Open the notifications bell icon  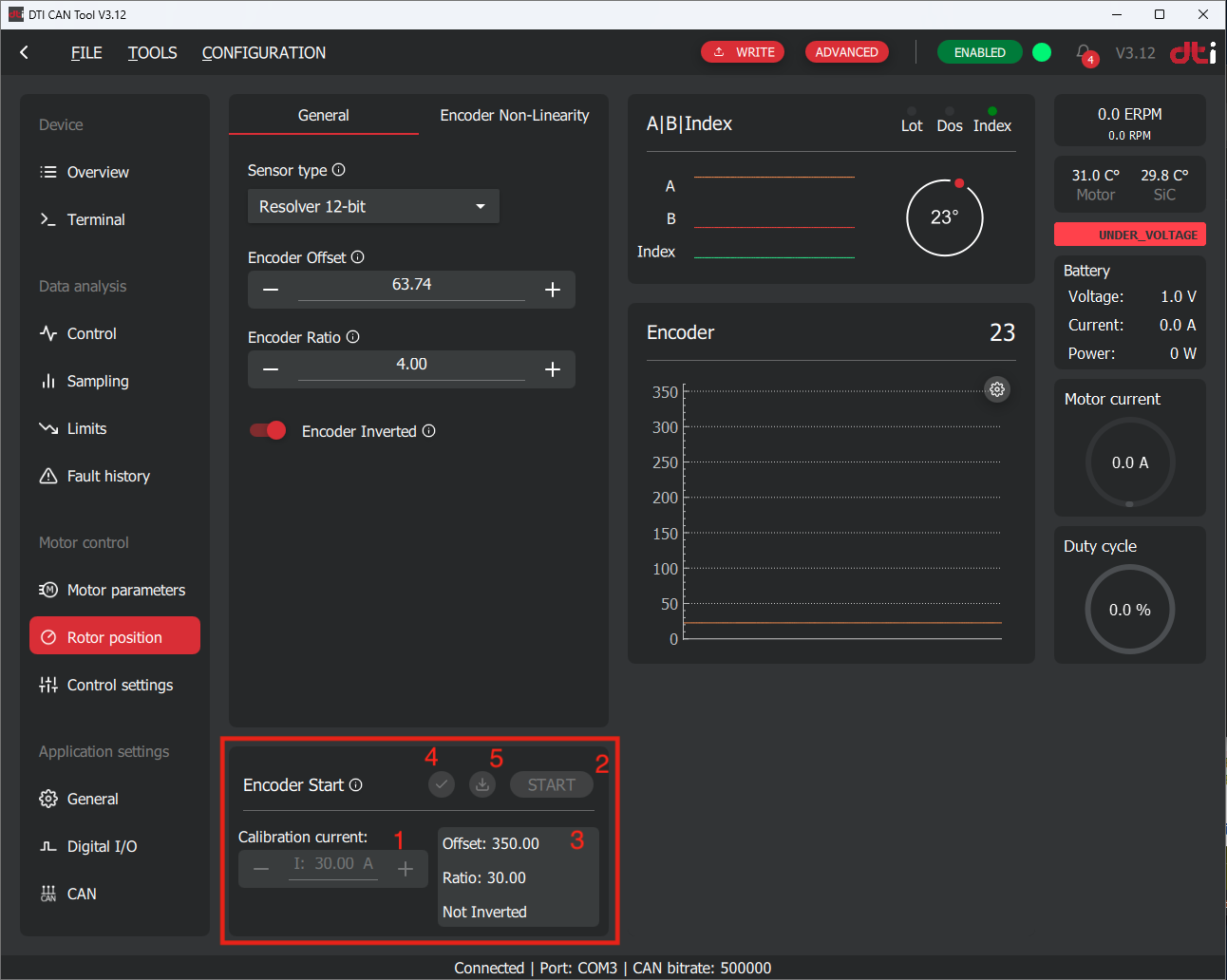coord(1084,52)
